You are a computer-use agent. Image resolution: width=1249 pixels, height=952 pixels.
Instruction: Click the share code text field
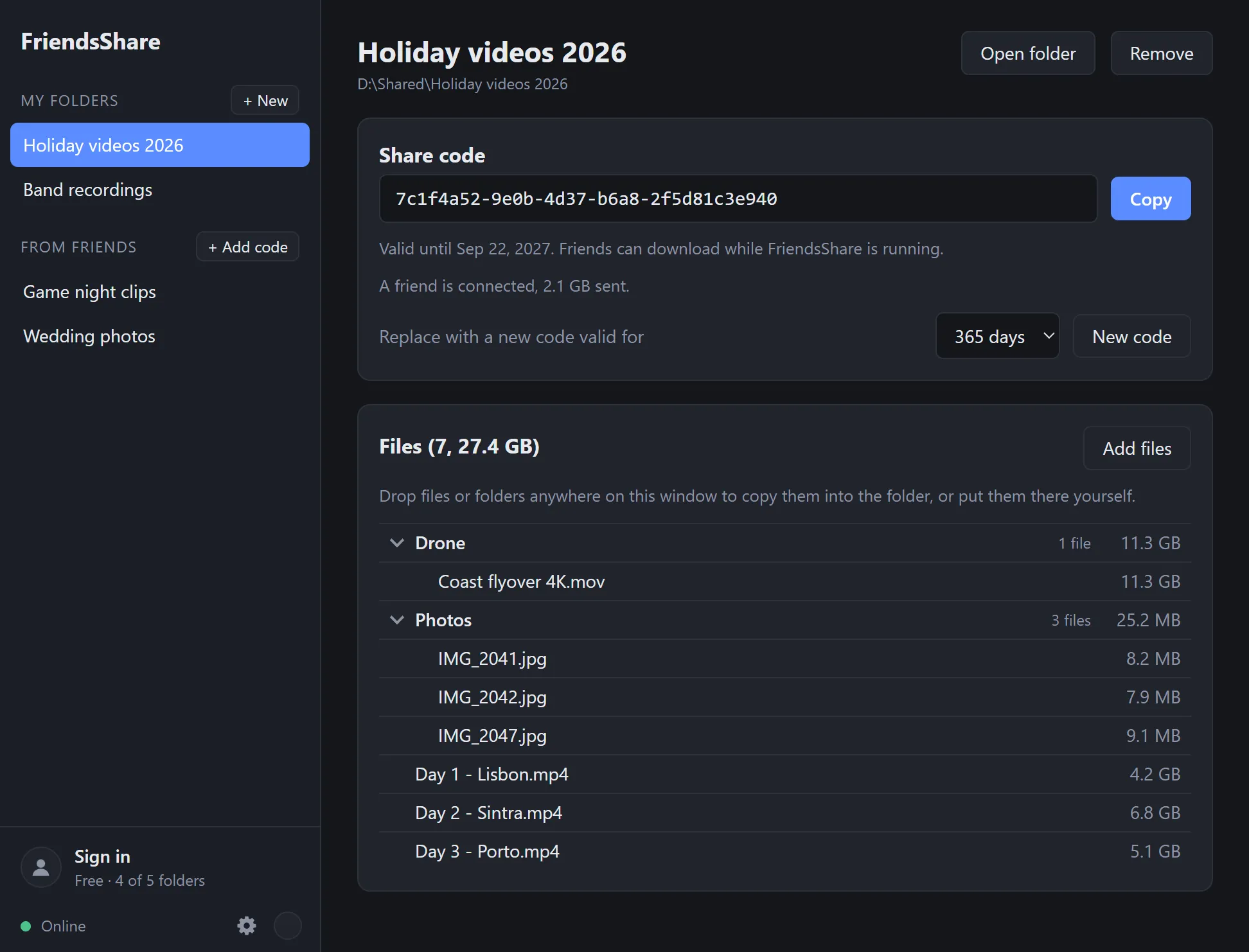738,198
